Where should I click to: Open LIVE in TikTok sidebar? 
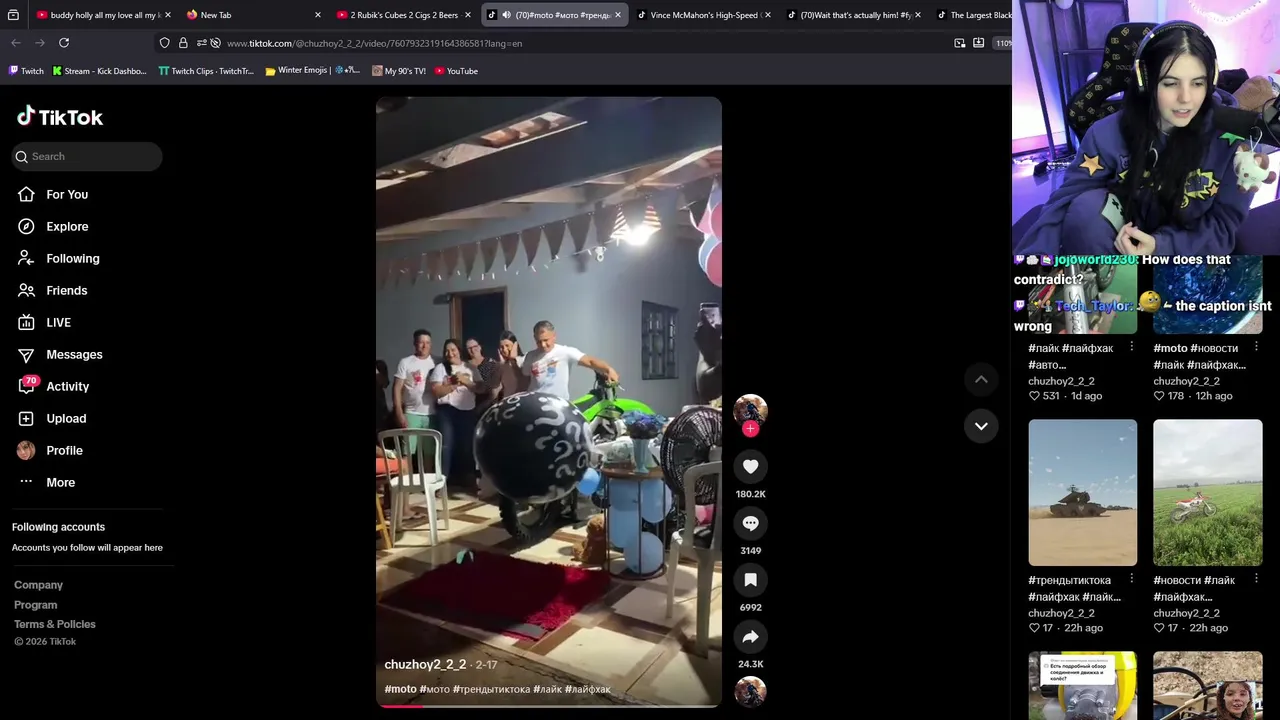(58, 322)
